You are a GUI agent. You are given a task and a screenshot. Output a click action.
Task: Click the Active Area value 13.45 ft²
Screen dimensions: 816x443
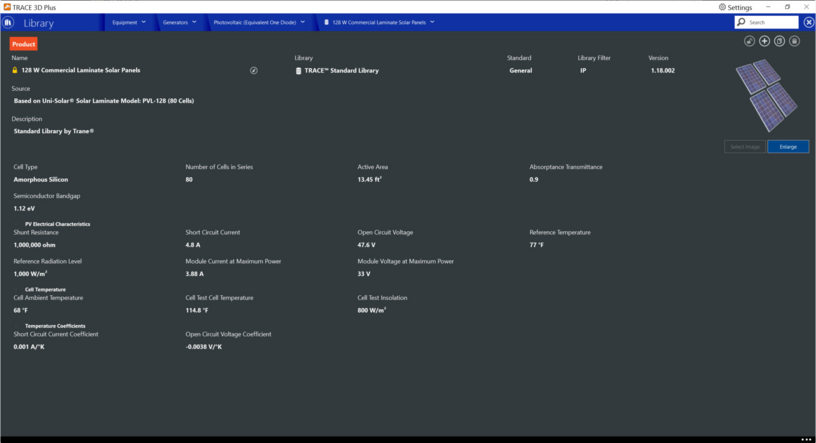[x=369, y=180]
